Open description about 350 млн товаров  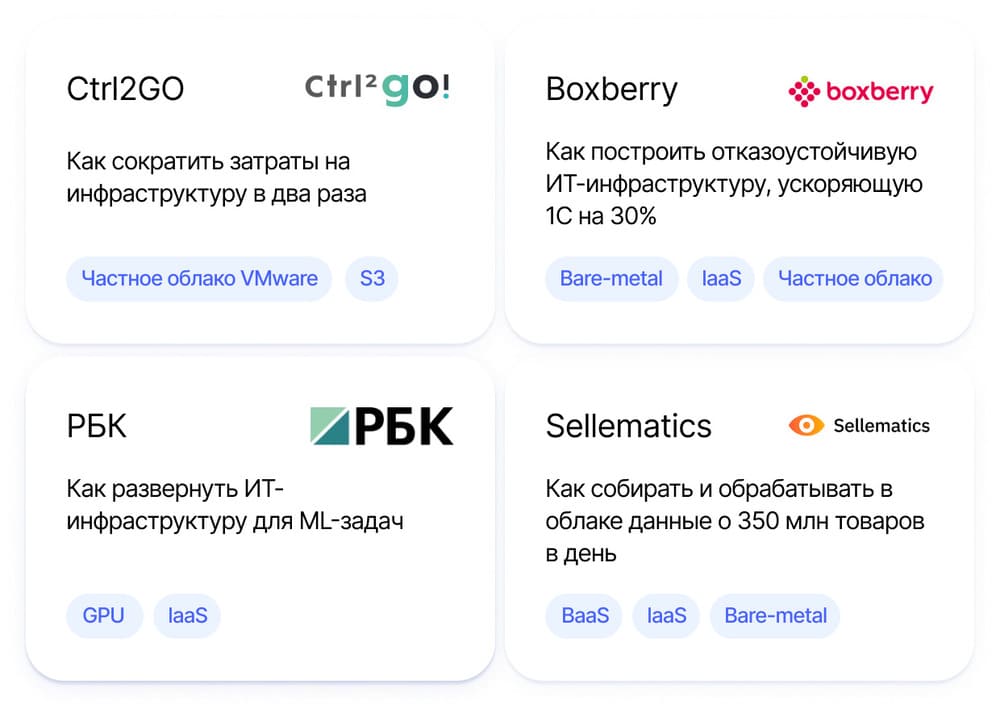tap(735, 521)
